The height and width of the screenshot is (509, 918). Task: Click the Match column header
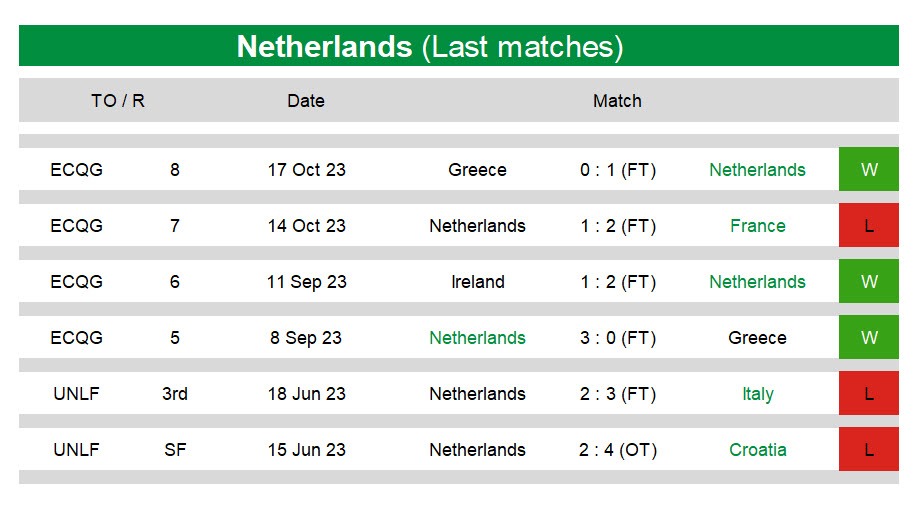point(617,101)
